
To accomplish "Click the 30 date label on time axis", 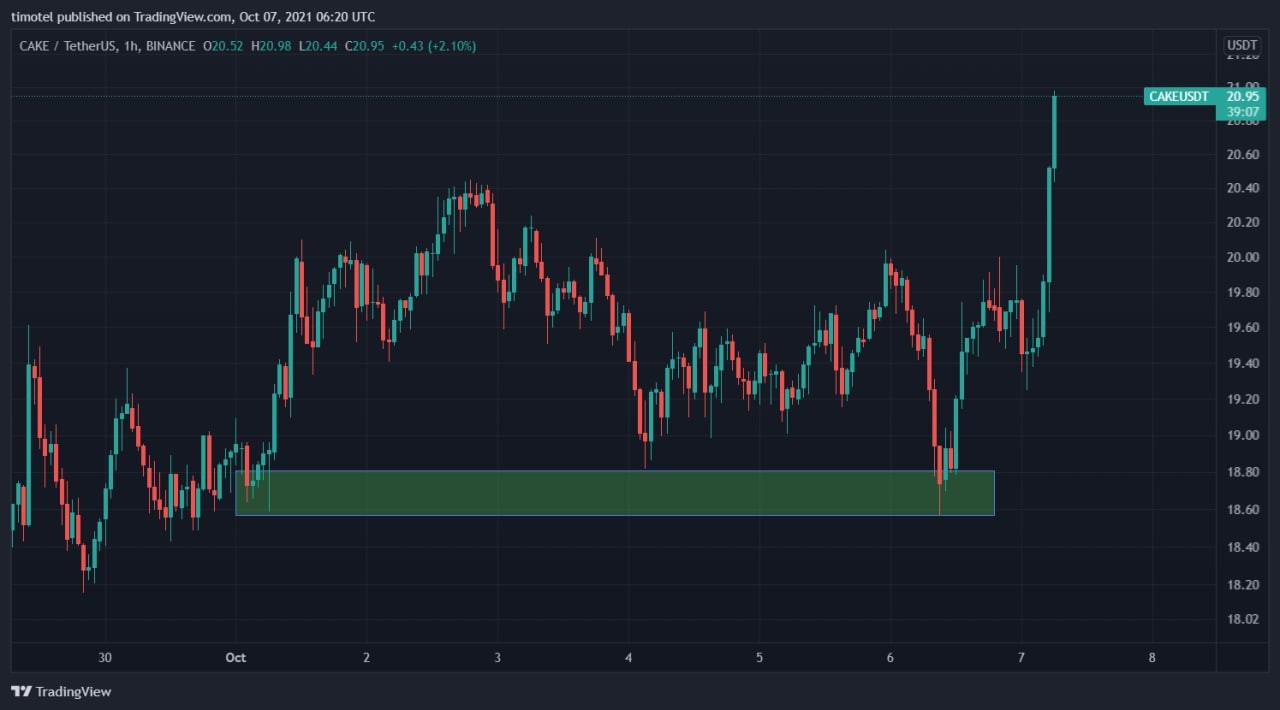I will (x=105, y=657).
